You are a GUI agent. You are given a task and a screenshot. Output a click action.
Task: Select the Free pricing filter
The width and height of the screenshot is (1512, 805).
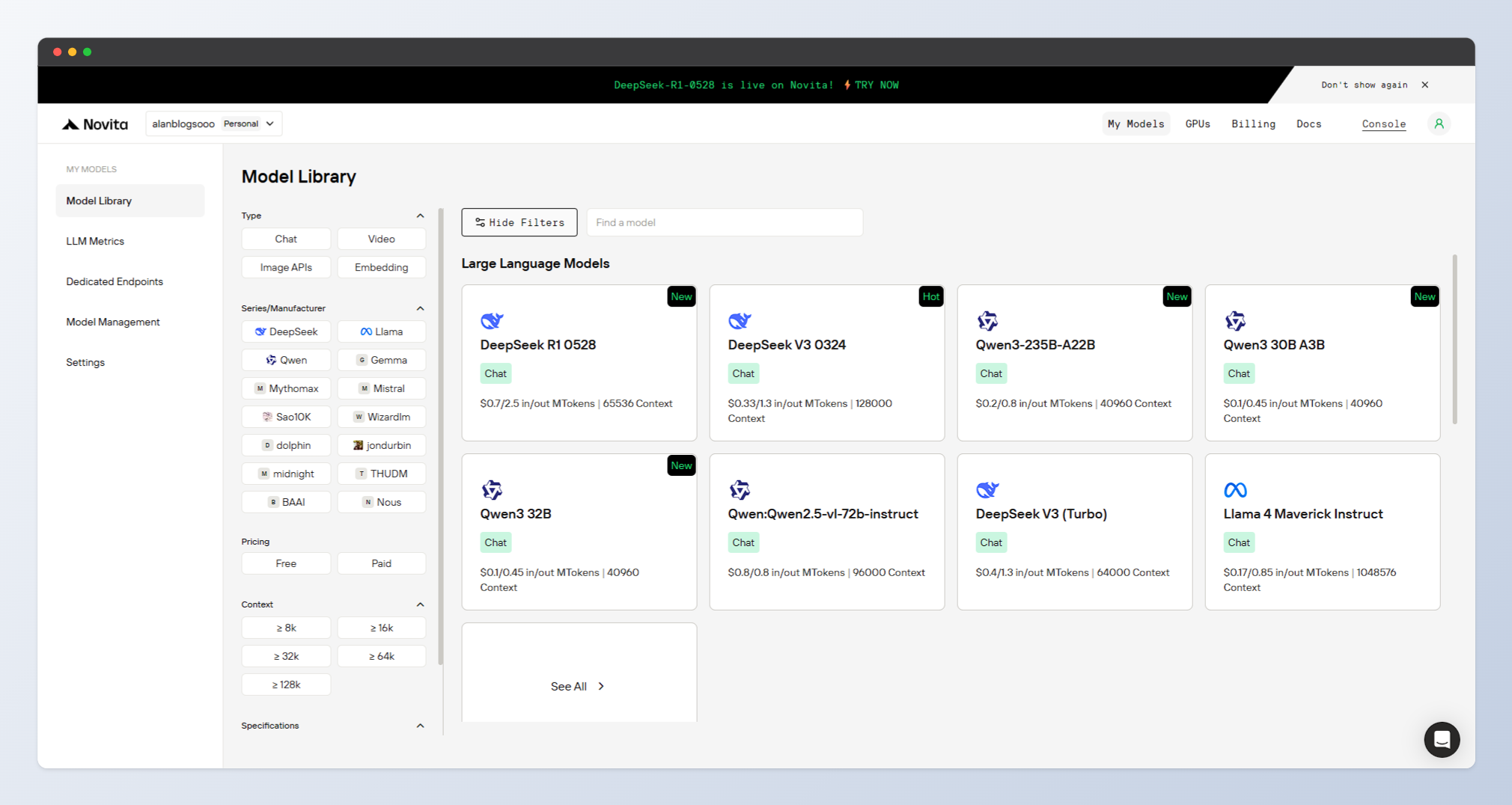click(x=286, y=563)
